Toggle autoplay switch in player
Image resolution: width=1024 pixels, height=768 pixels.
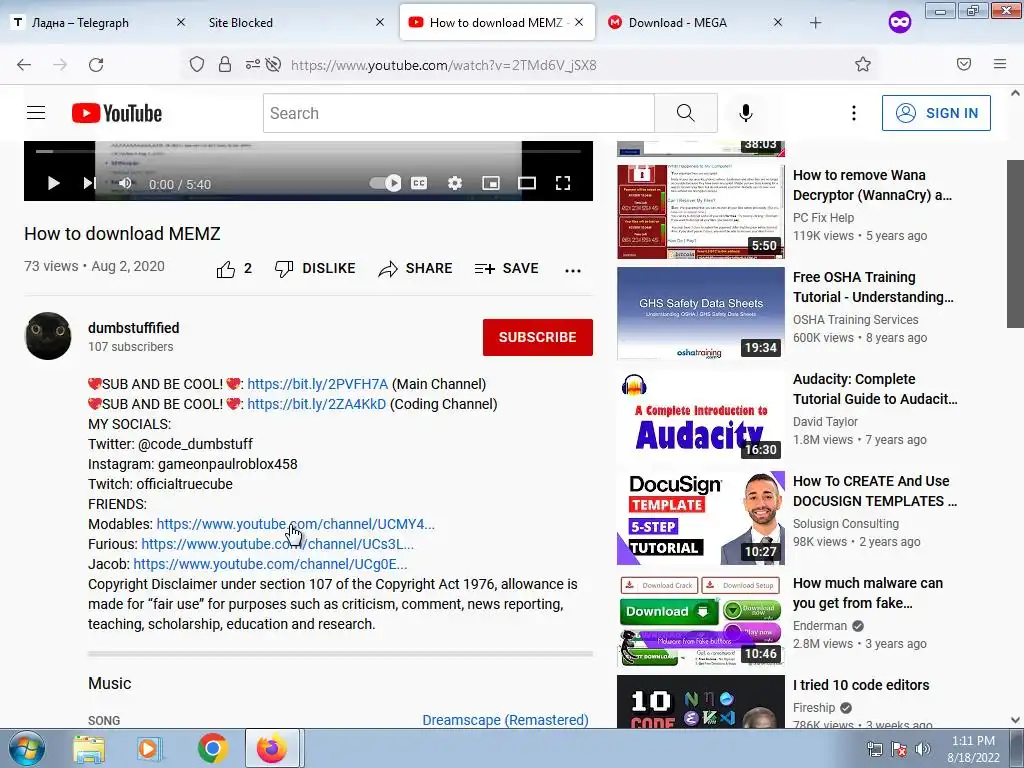385,184
